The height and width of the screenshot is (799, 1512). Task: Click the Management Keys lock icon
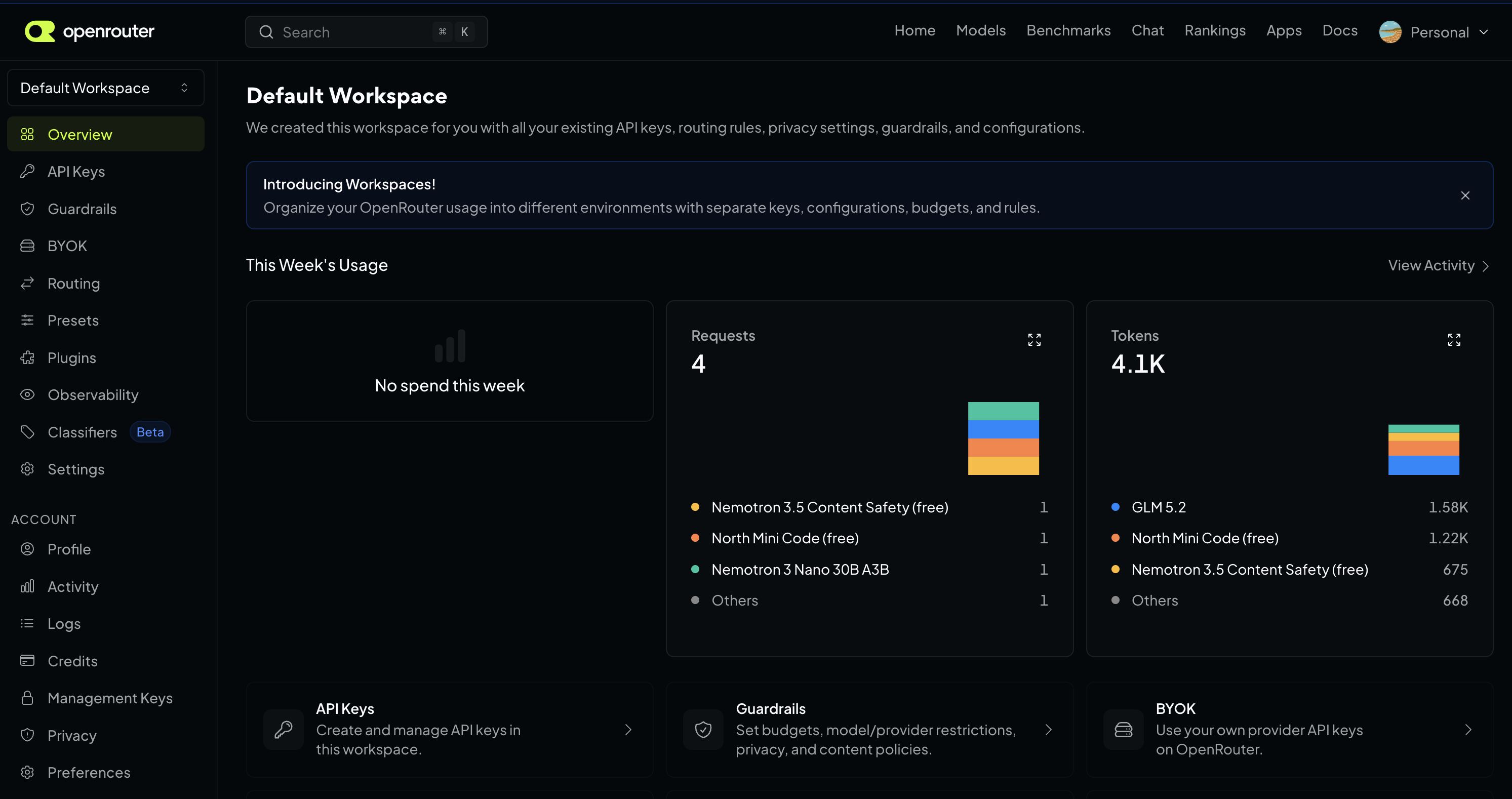click(x=27, y=698)
